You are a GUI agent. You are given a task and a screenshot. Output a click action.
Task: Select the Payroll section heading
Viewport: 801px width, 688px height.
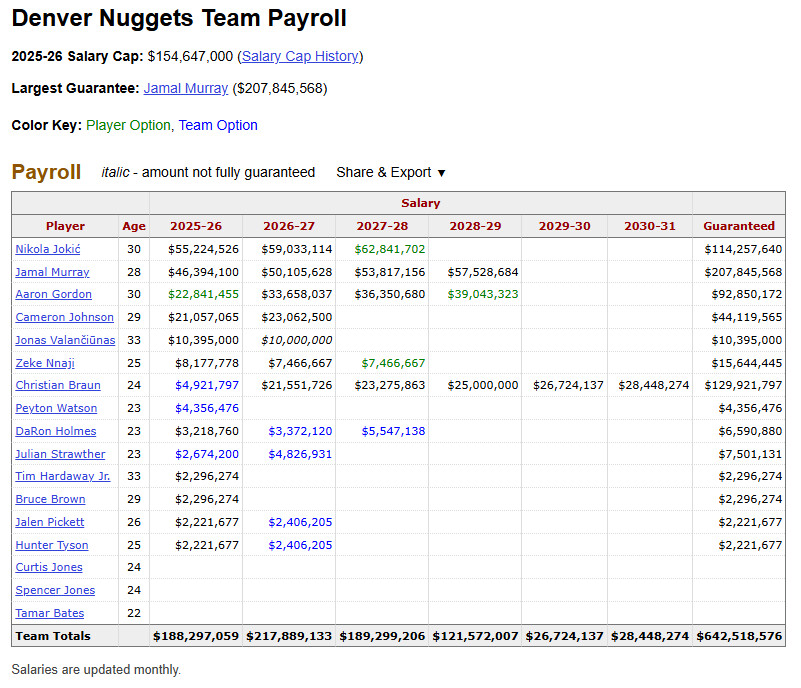(x=46, y=172)
